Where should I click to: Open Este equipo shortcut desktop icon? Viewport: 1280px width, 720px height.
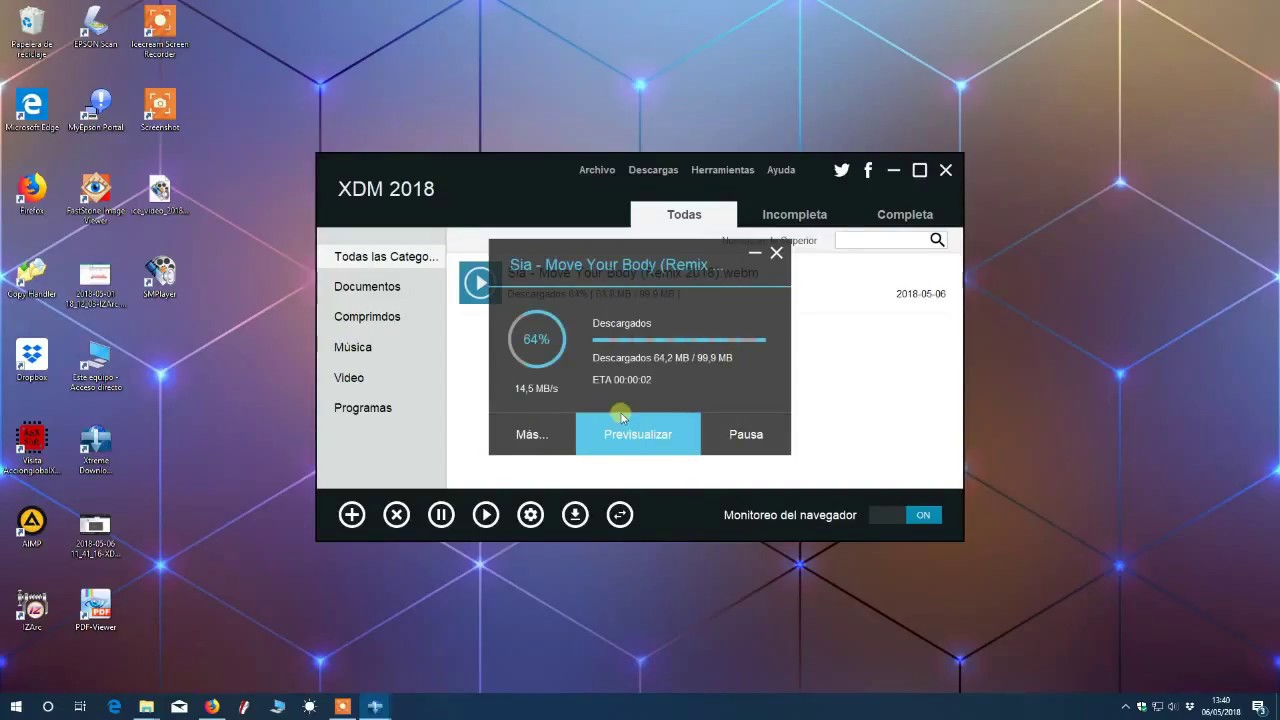pyautogui.click(x=96, y=365)
